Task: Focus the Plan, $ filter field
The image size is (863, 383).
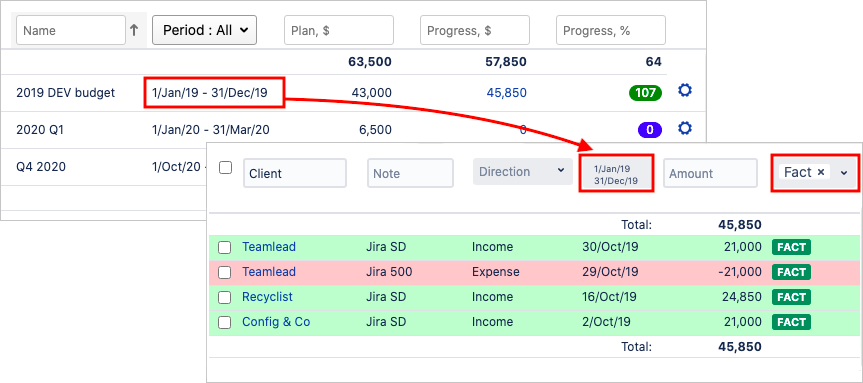Action: [339, 30]
